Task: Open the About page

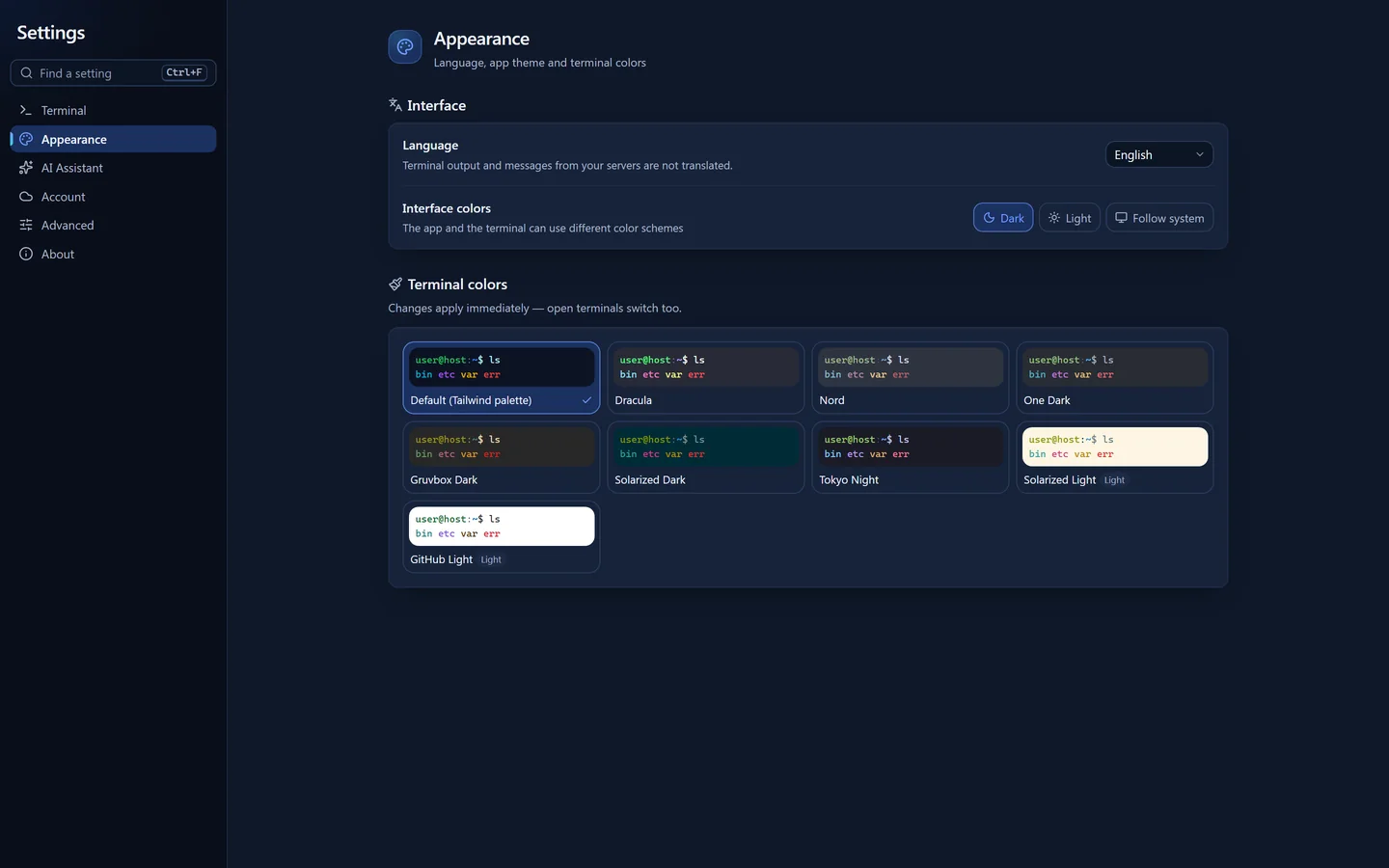Action: 113,255
